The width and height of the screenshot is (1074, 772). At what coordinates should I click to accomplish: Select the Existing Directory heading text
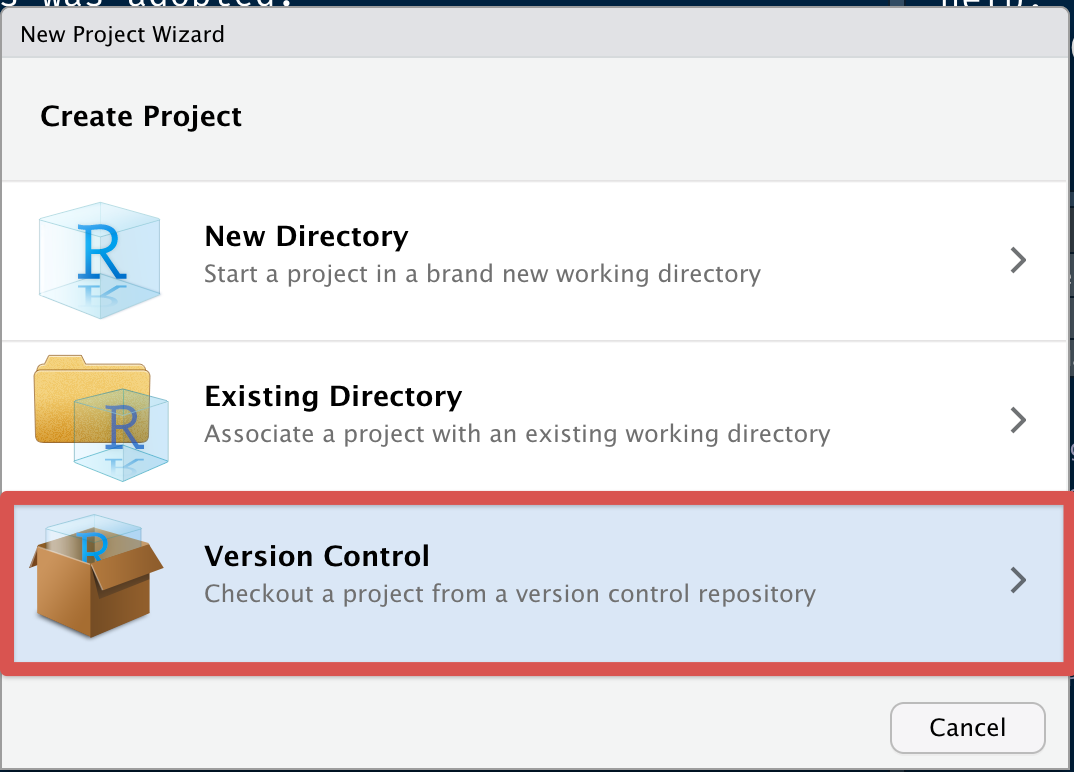(x=333, y=397)
